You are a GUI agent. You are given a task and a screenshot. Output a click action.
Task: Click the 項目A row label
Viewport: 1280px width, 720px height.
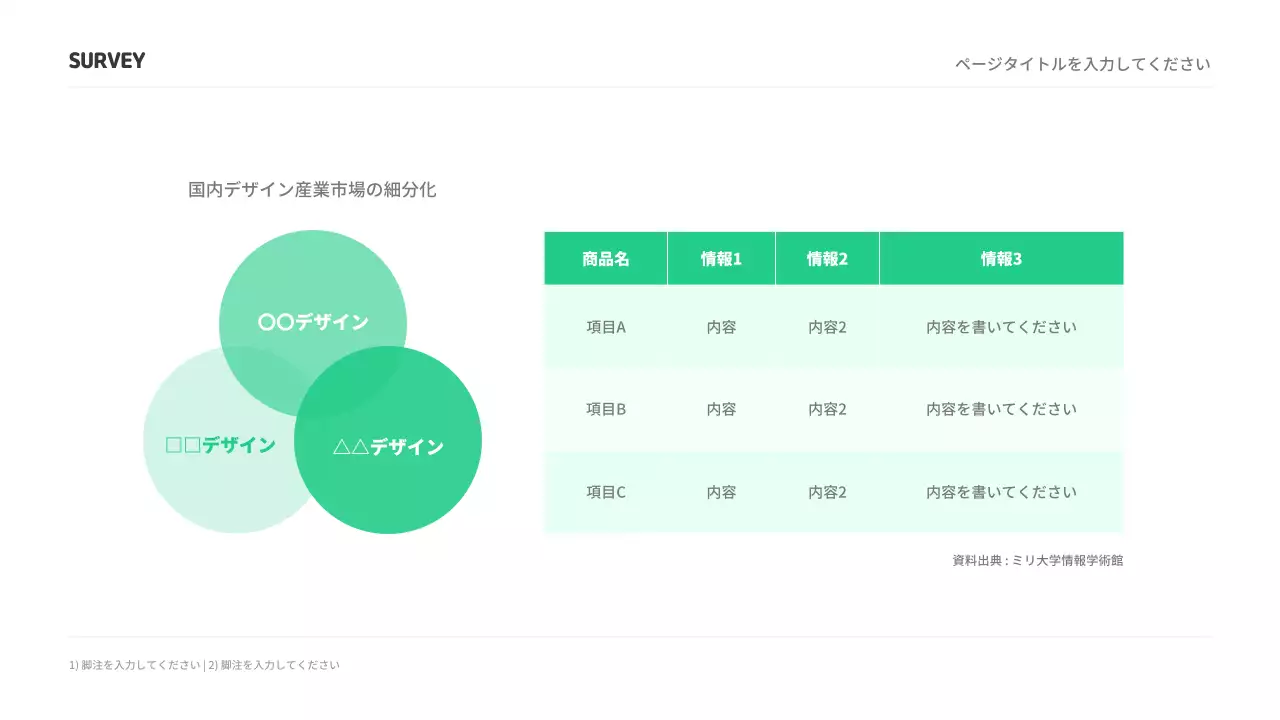tap(604, 326)
